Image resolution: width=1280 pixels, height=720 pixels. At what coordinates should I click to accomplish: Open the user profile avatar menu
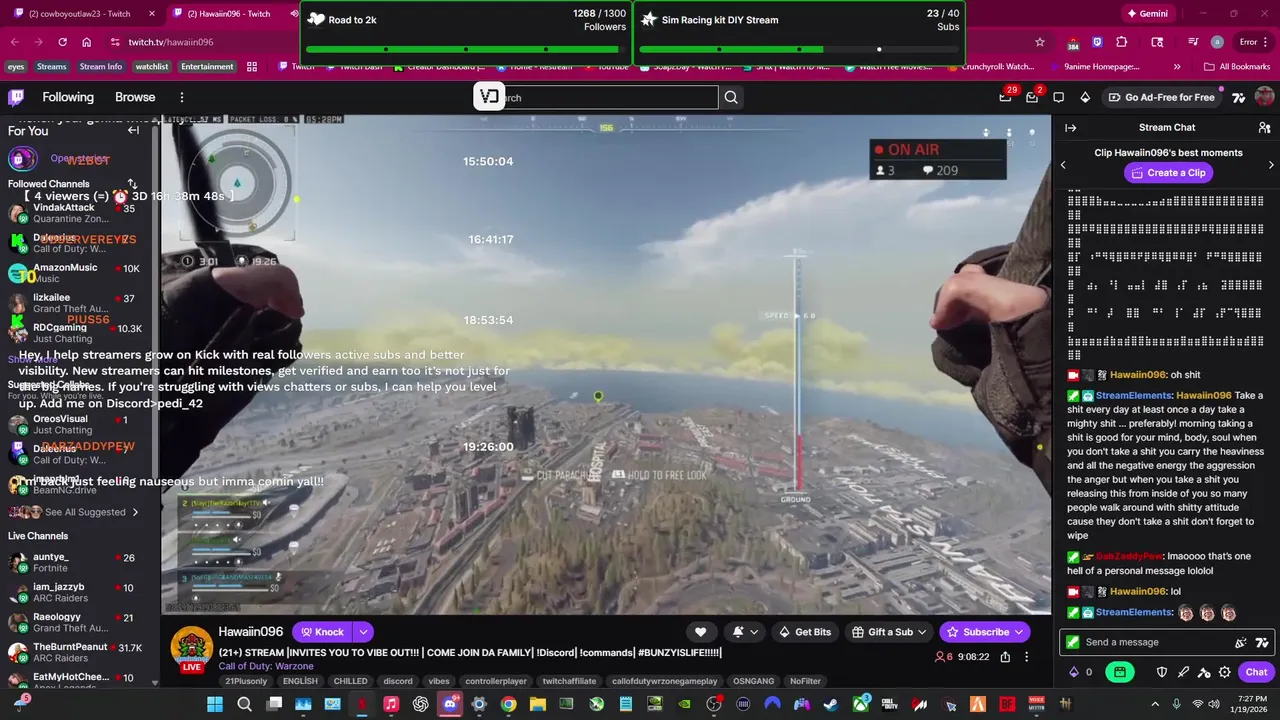(1264, 97)
